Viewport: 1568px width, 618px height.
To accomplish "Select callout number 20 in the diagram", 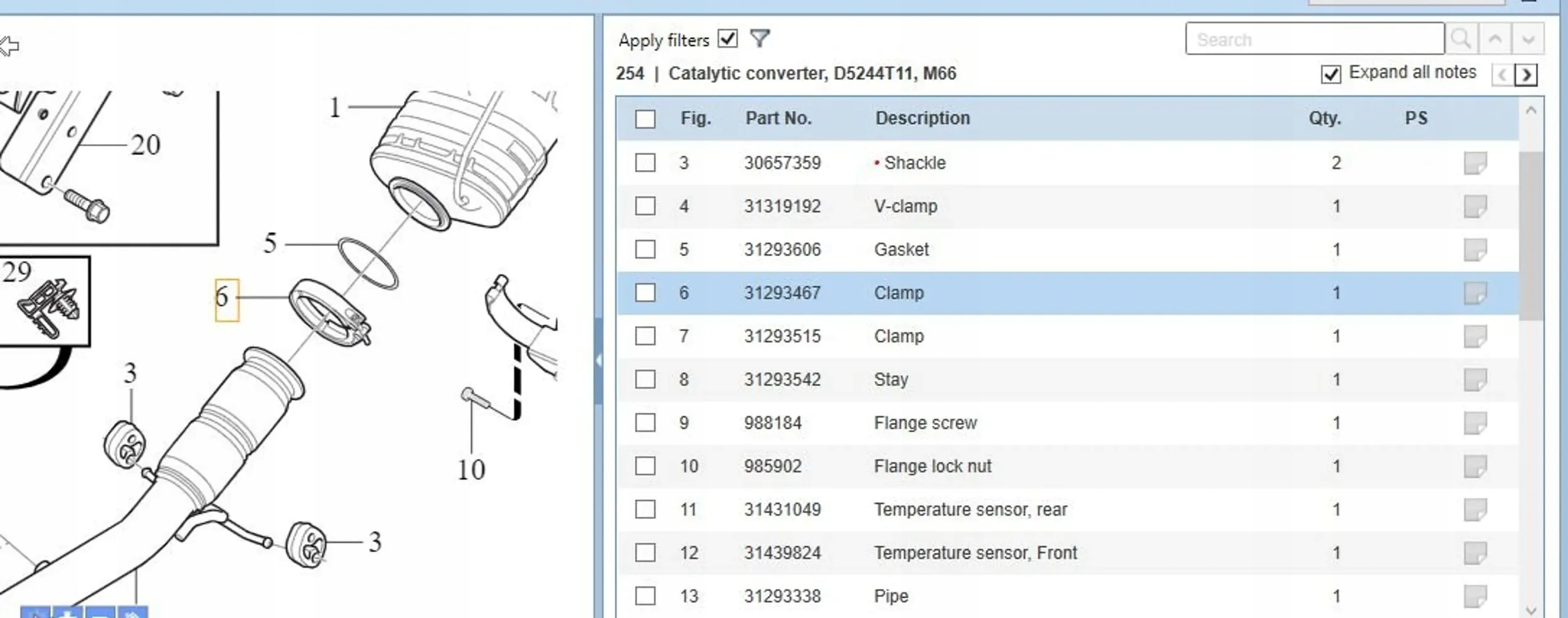I will point(146,145).
